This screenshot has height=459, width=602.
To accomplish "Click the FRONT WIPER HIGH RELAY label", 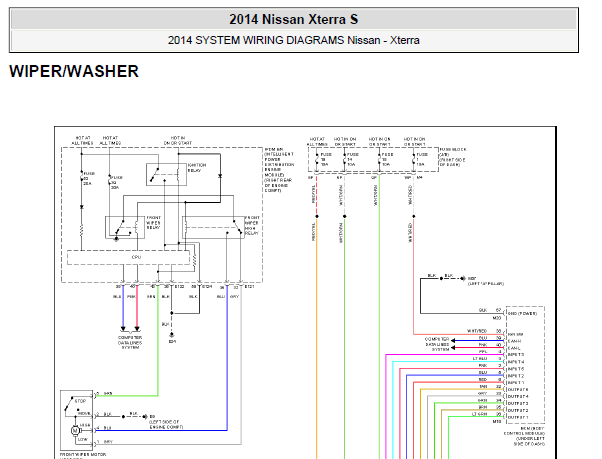I will [252, 225].
